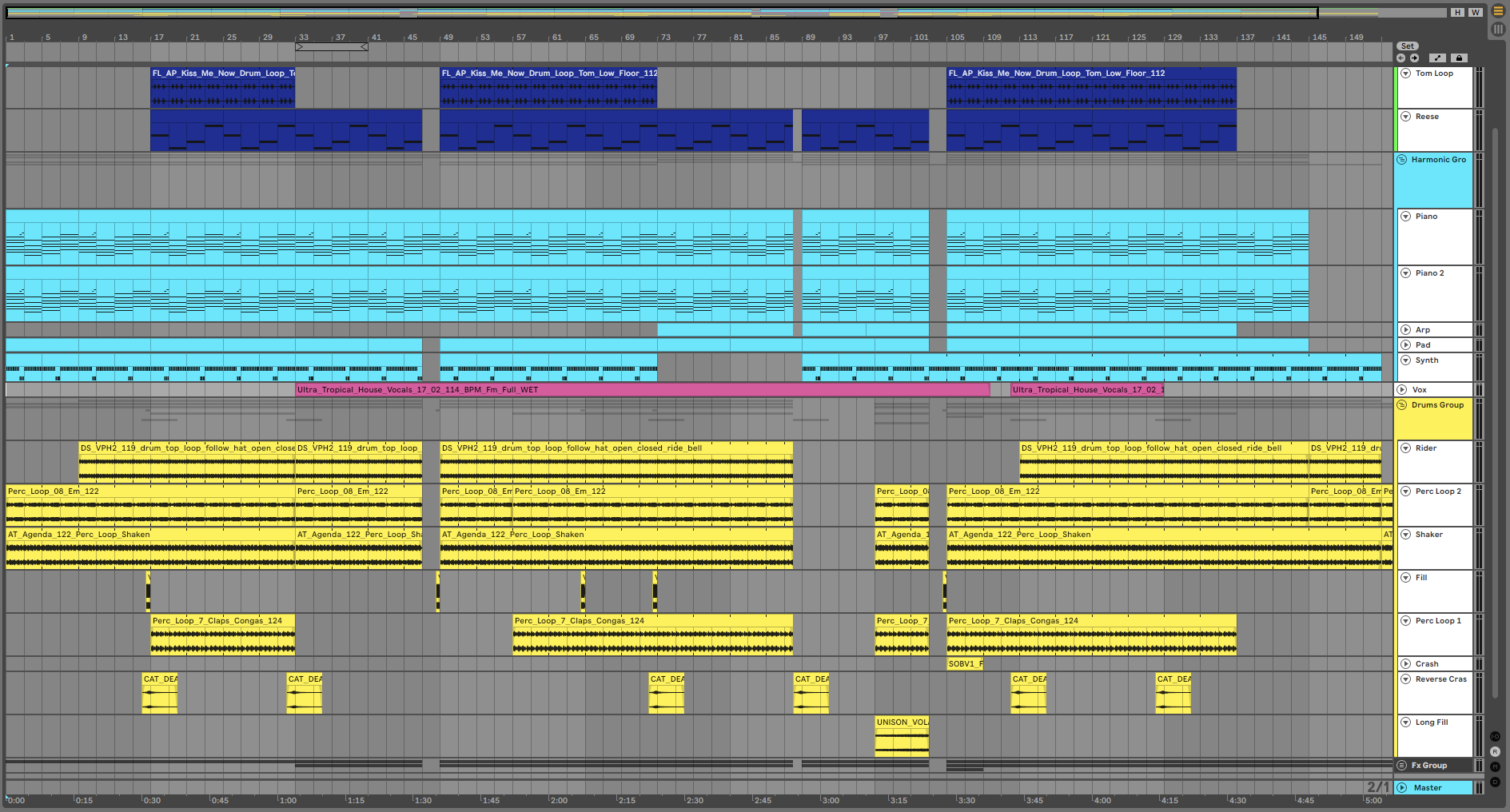This screenshot has width=1510, height=812.
Task: Select the Reverse Crash track name
Action: [x=1441, y=679]
